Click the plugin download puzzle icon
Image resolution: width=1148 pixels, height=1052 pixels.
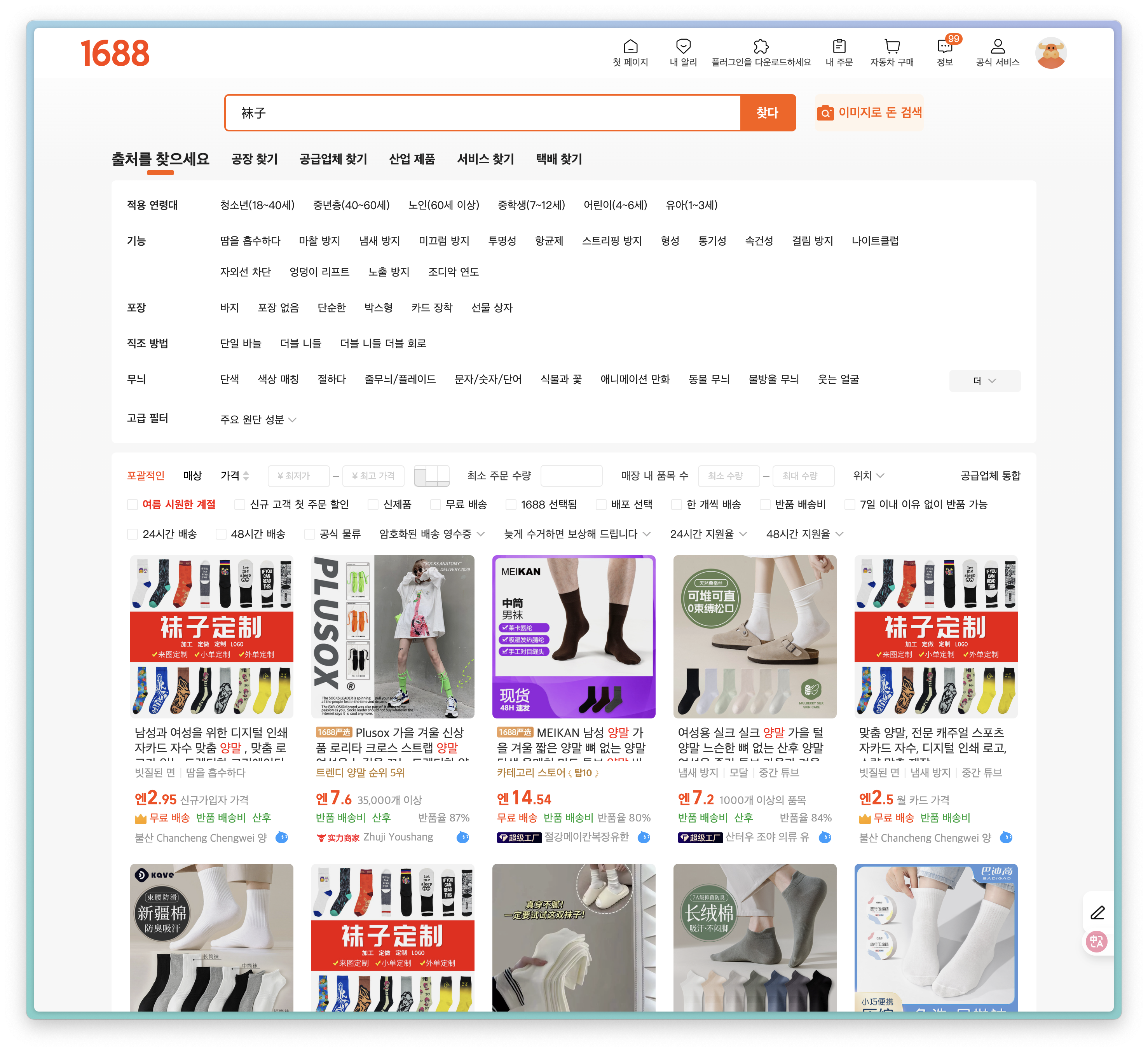761,46
